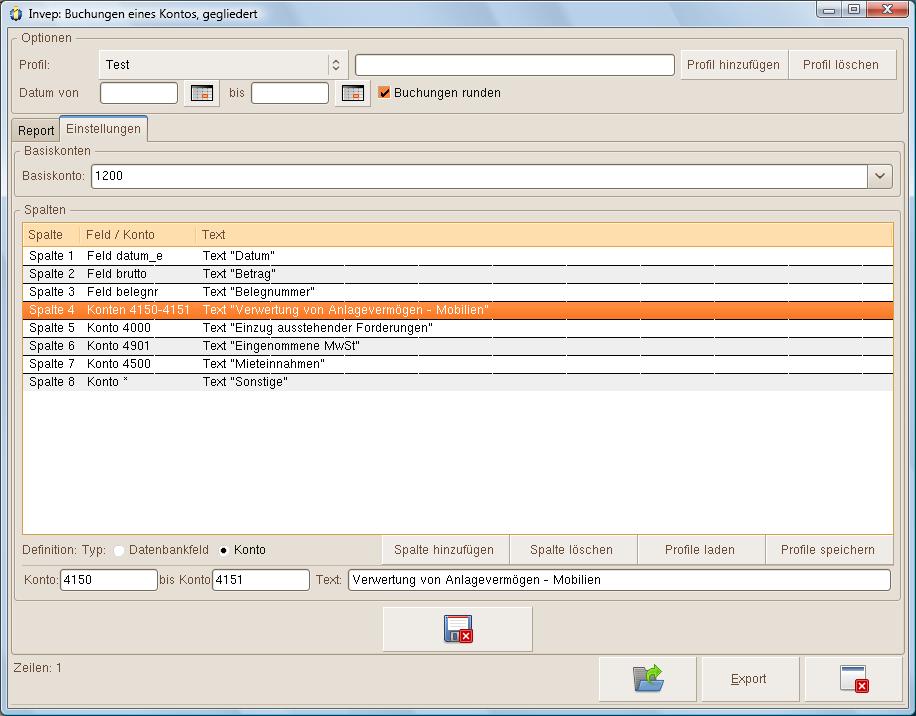Click the Text field with Verwertung von Anlagevermögen

(619, 580)
